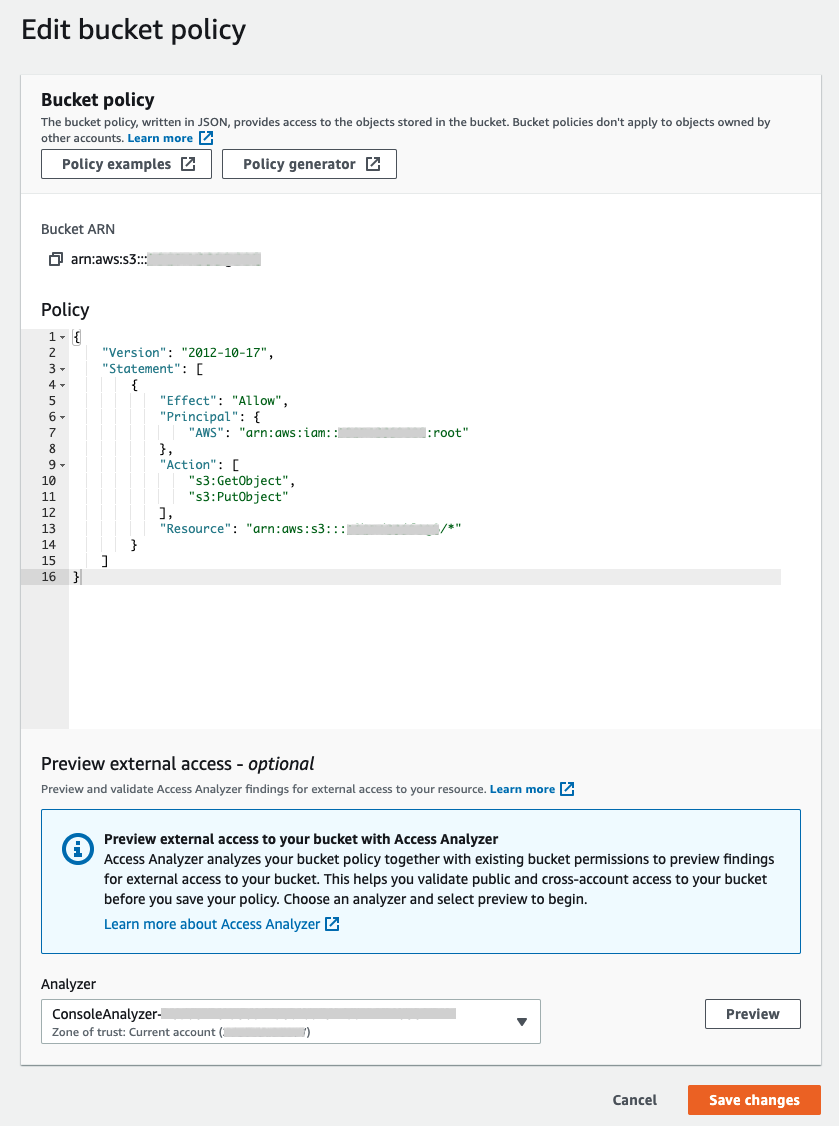Click the external-link icon beside Preview external access Learn more
The height and width of the screenshot is (1126, 839).
pos(567,788)
